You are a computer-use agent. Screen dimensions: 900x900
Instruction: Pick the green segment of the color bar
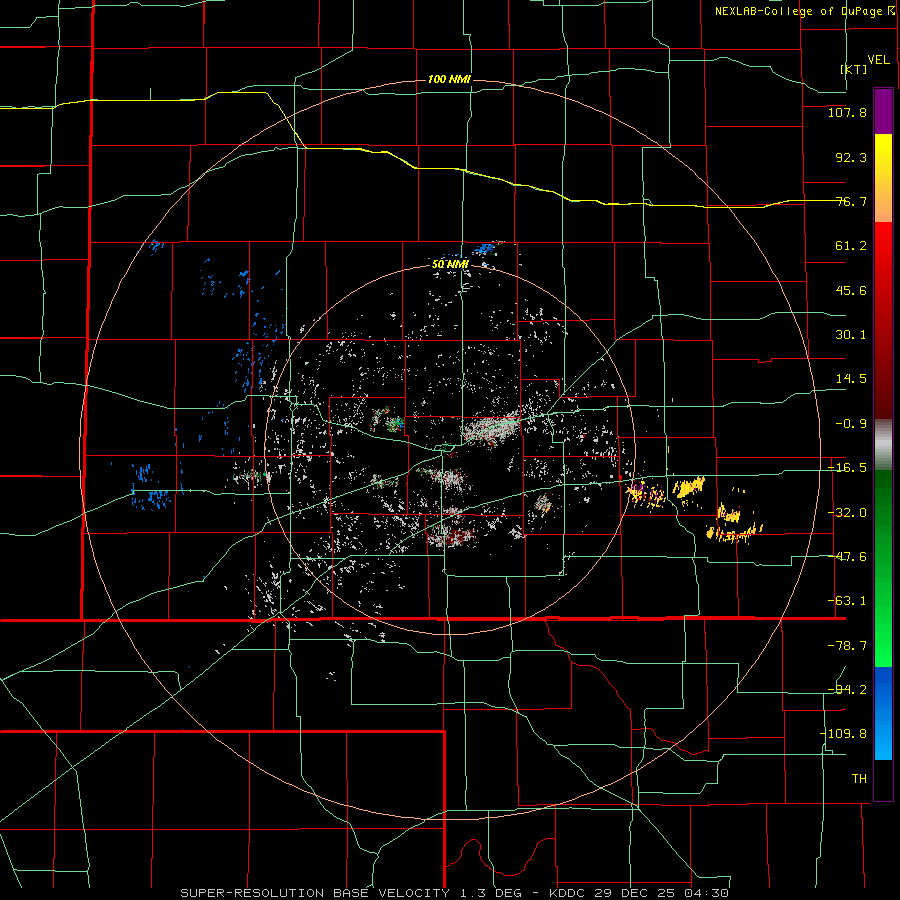[883, 568]
